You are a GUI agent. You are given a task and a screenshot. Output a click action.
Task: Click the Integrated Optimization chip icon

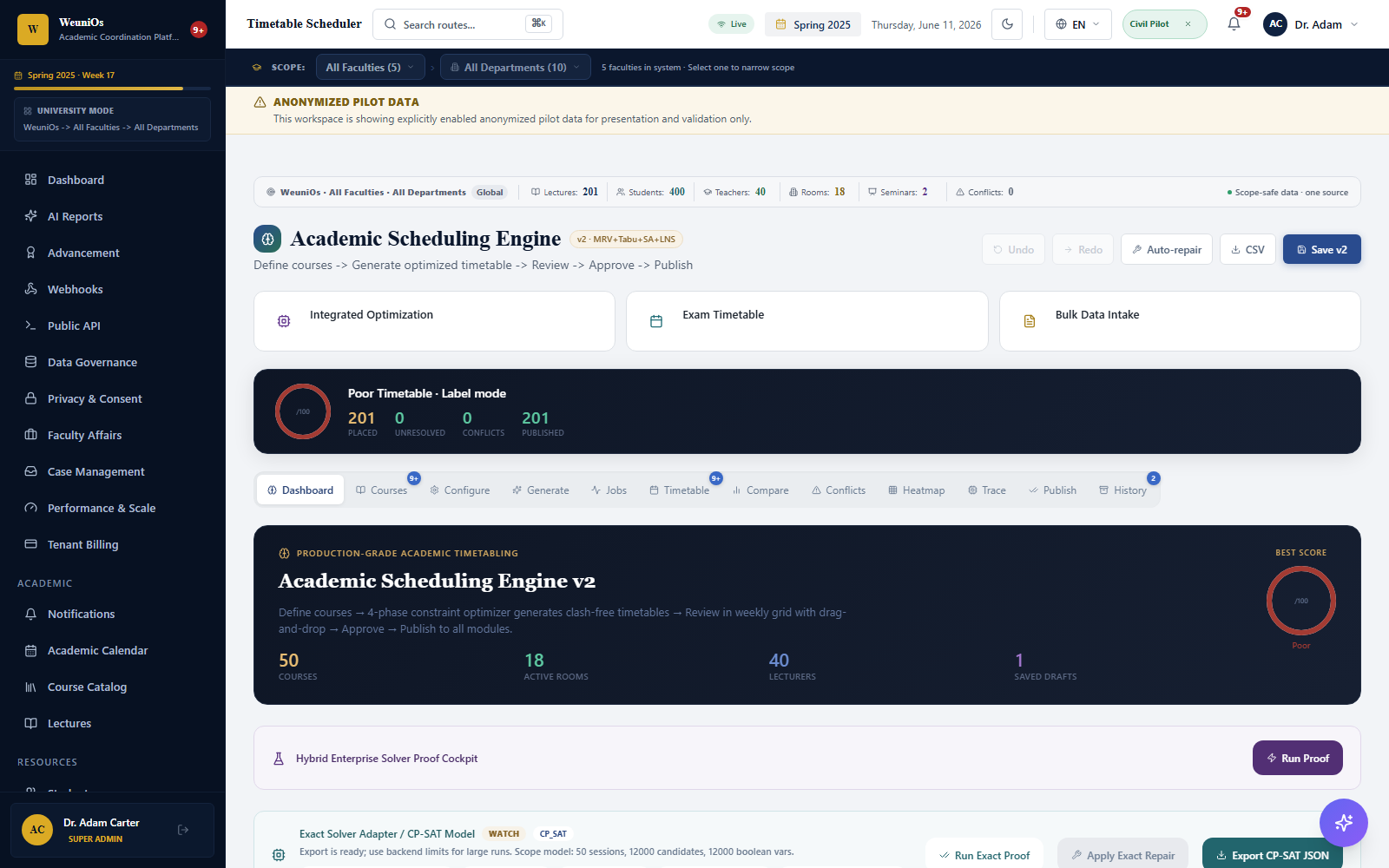(284, 321)
